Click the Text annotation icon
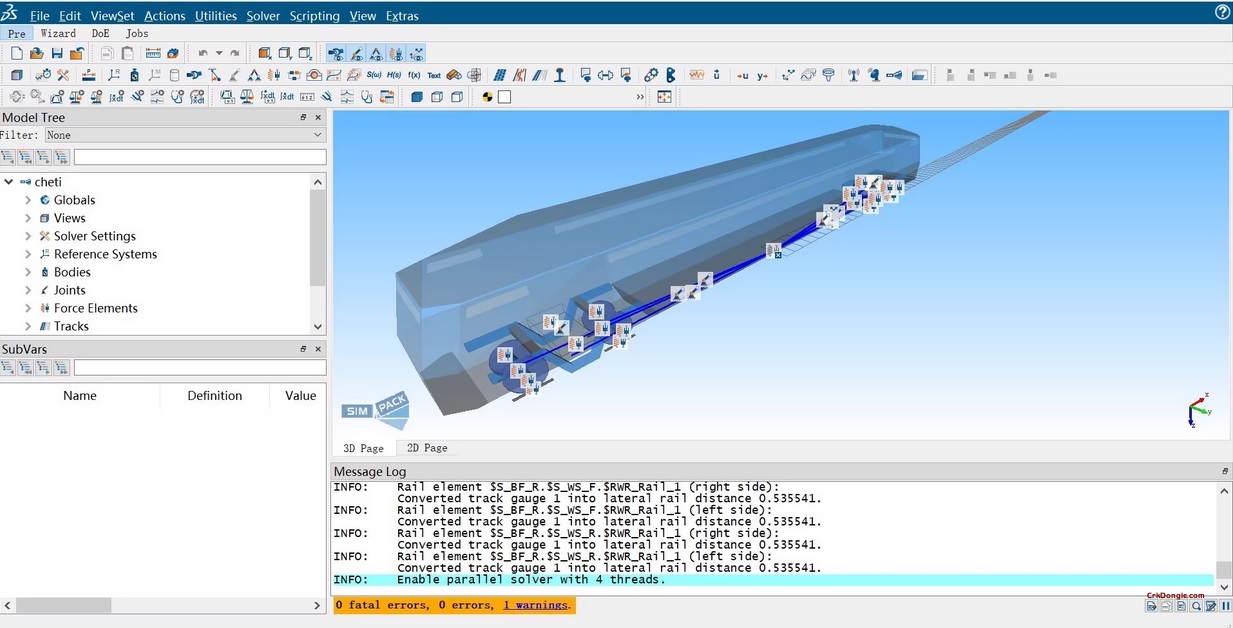Screen dimensions: 1233x628 point(434,75)
